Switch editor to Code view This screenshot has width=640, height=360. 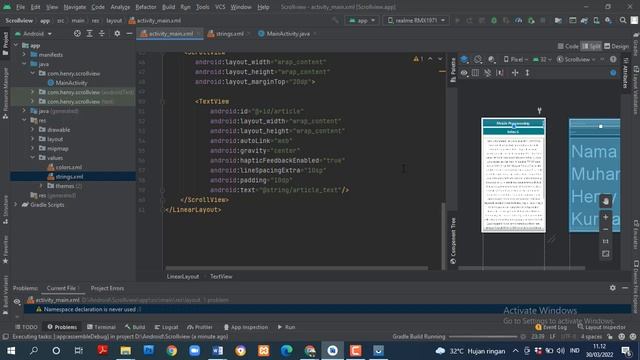[x=568, y=46]
